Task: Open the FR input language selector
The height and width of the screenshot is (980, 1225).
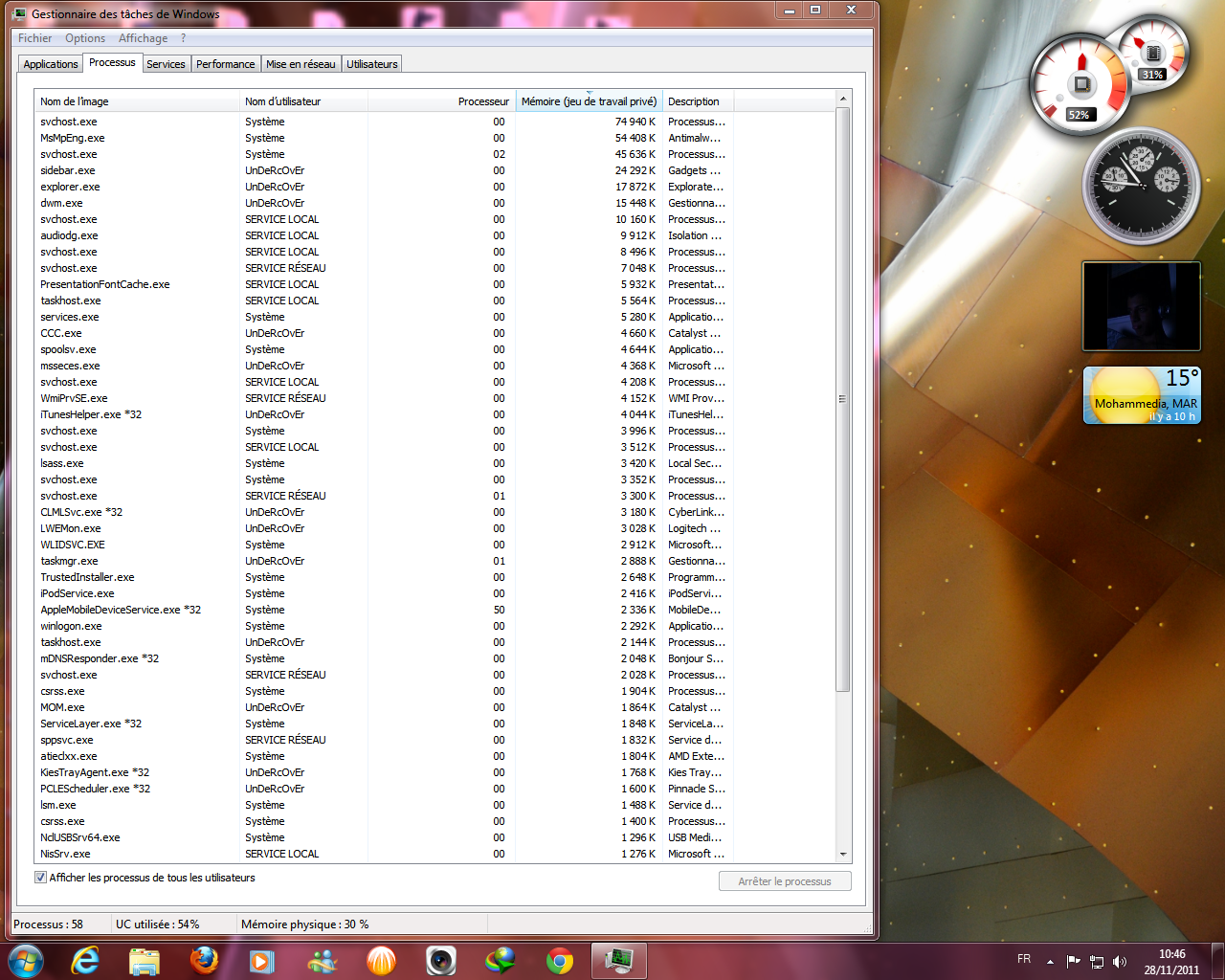Action: (x=1024, y=959)
